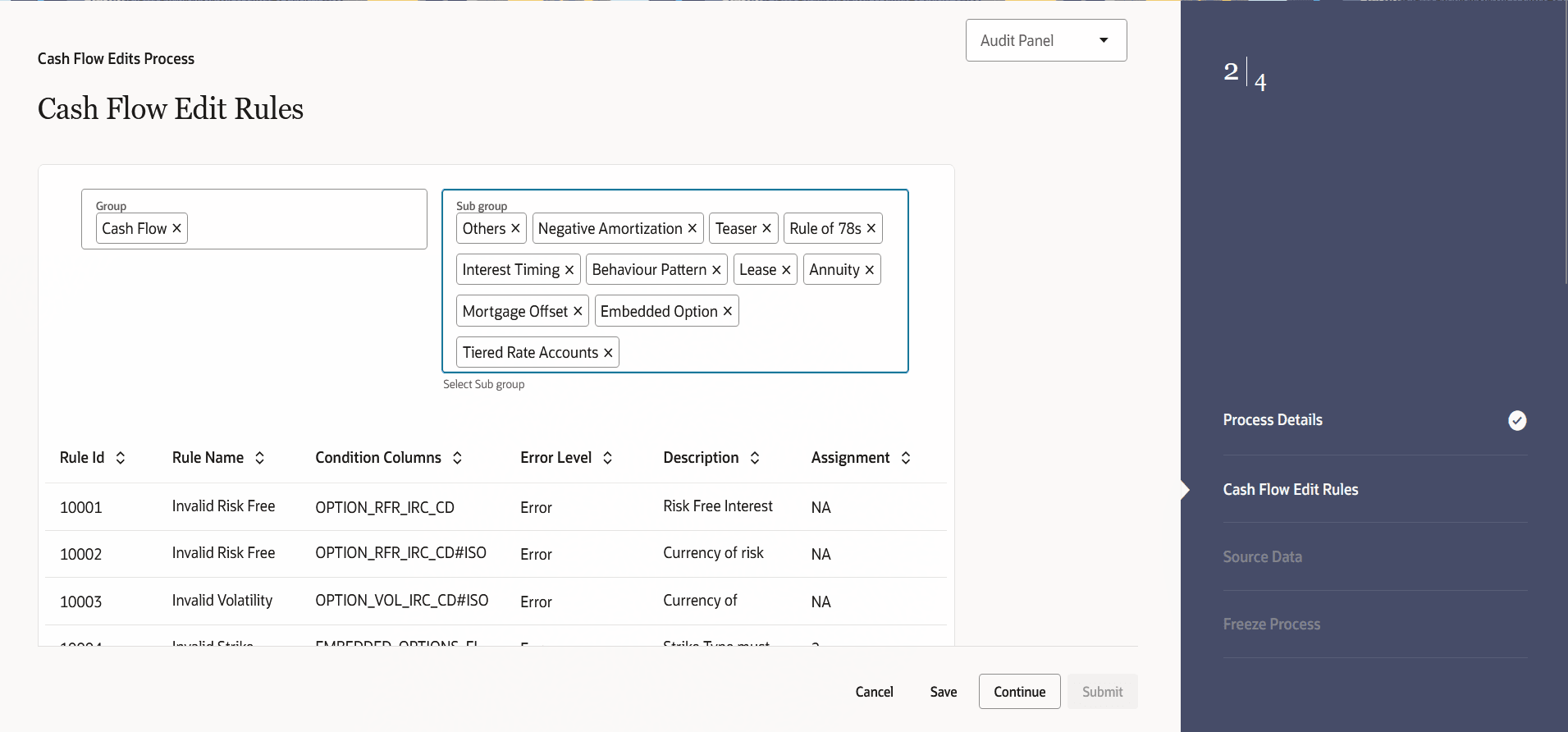
Task: Select rule 10001 row id
Action: coord(81,508)
